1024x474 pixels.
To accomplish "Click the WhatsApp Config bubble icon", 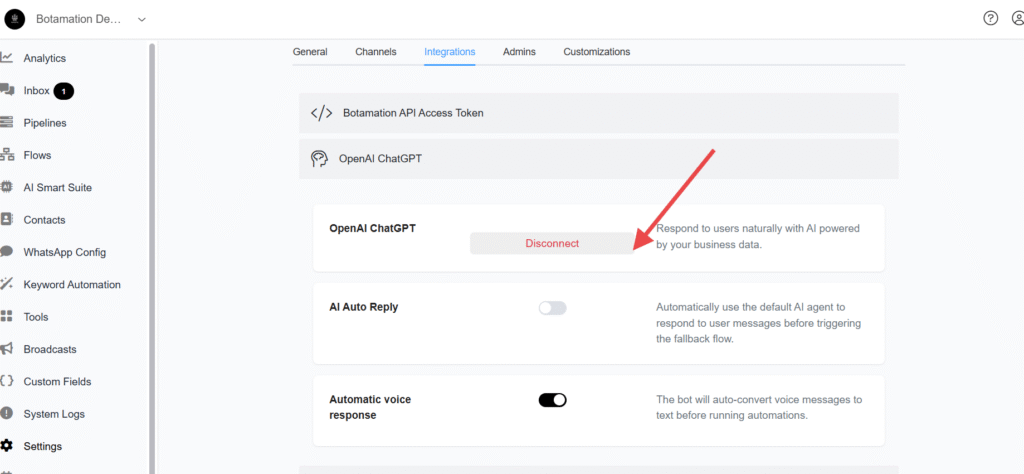I will coord(7,251).
